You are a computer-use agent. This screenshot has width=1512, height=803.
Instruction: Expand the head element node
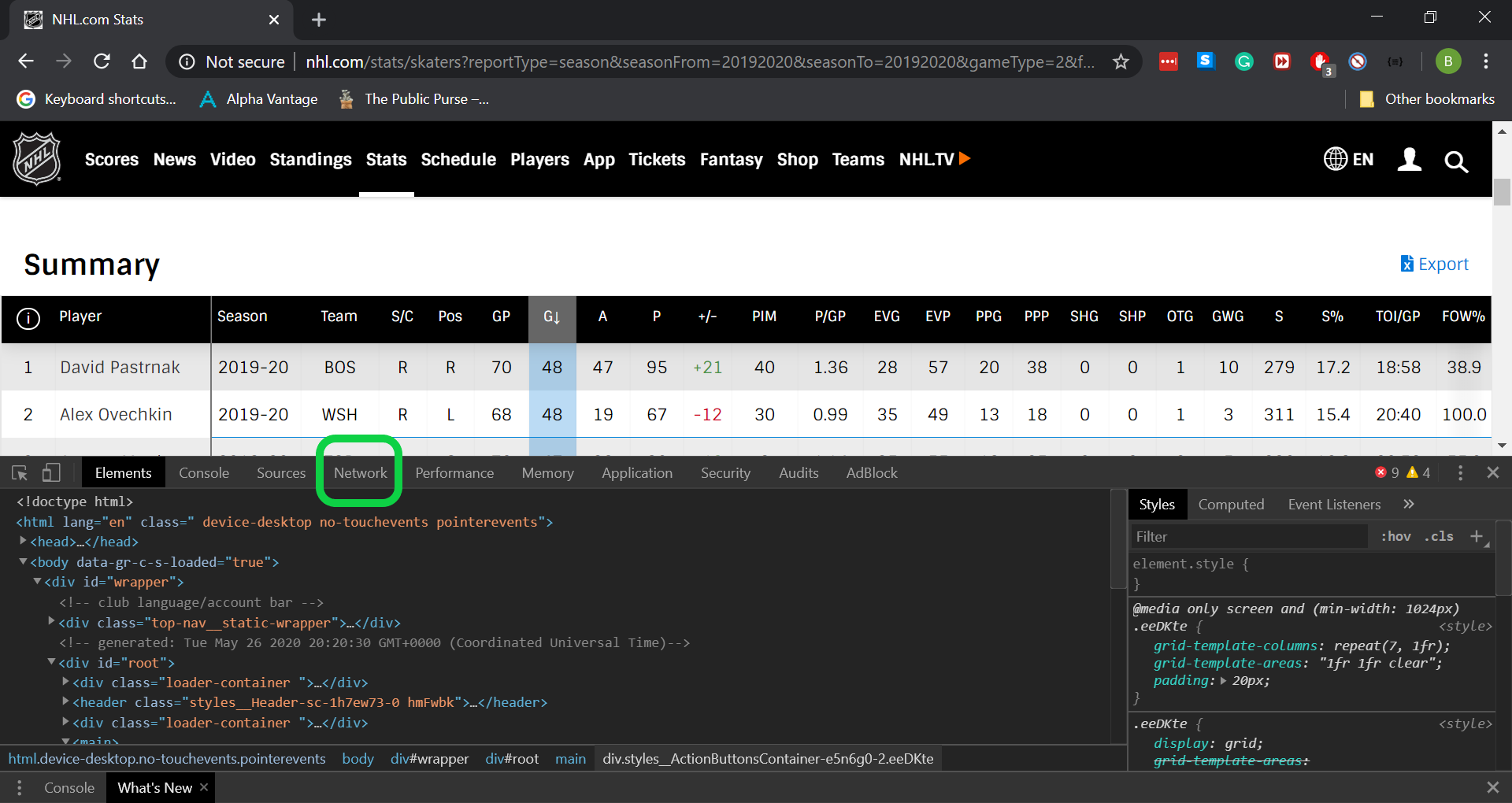(24, 541)
